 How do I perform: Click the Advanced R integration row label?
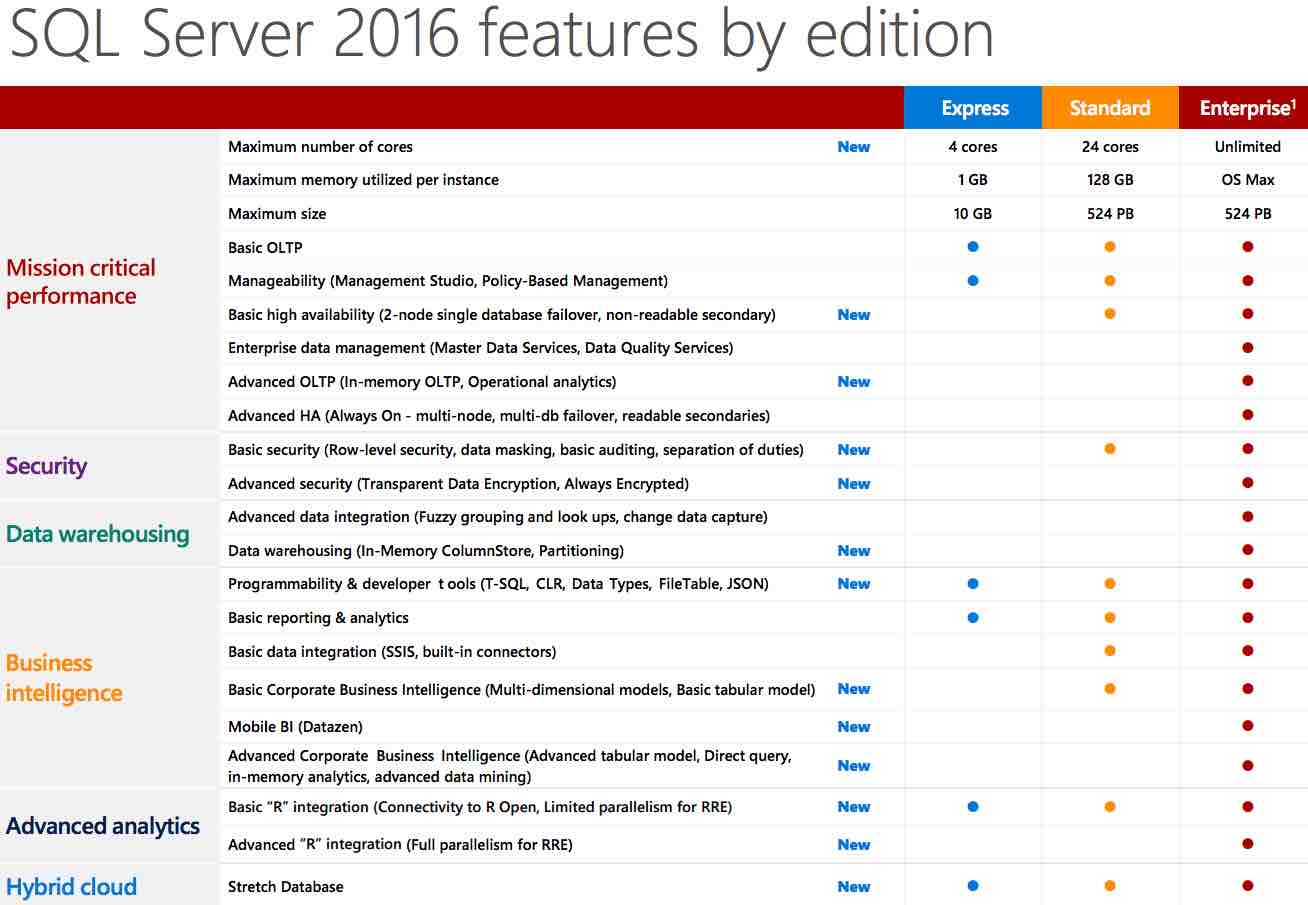[x=400, y=844]
